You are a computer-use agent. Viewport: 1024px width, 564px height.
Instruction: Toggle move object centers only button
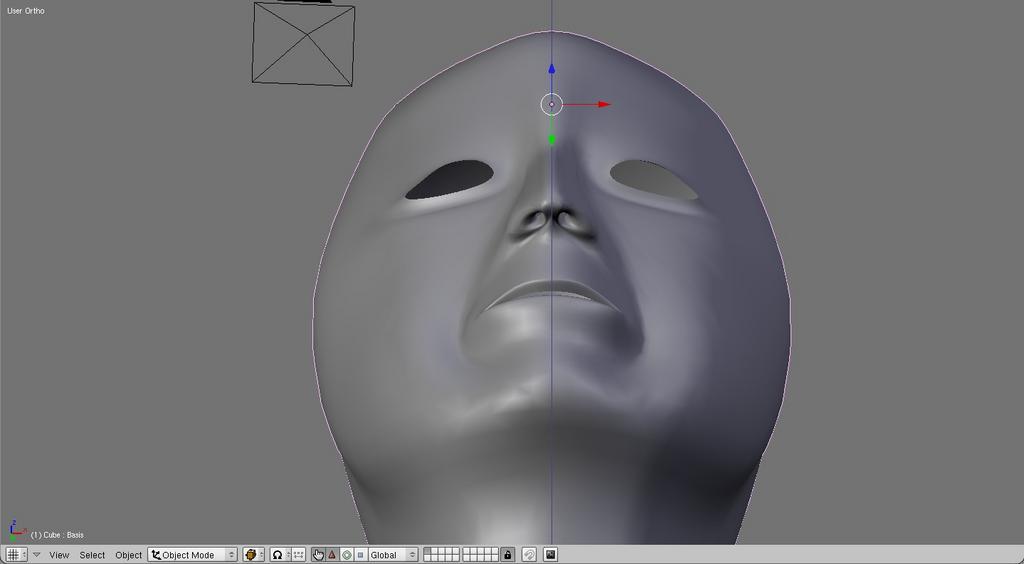pyautogui.click(x=299, y=555)
